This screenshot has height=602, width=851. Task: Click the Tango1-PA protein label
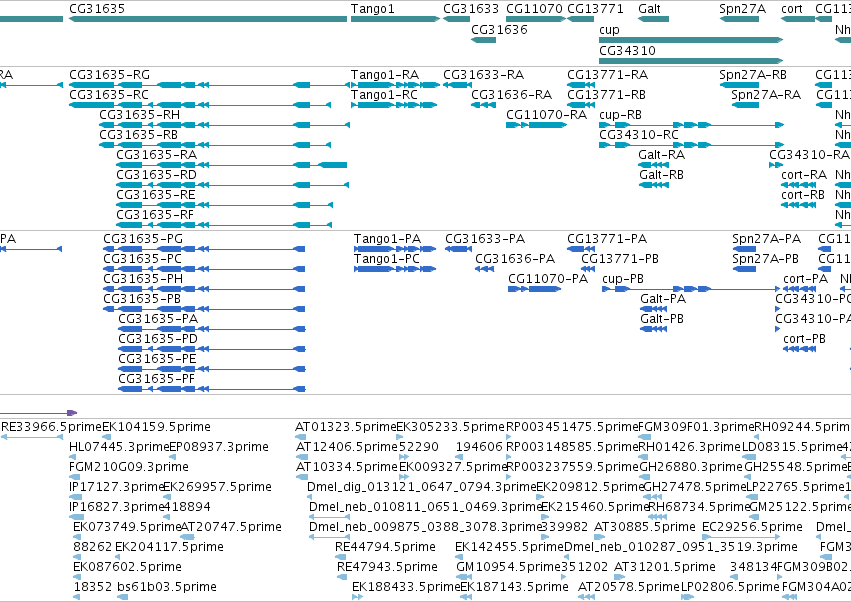pyautogui.click(x=387, y=239)
